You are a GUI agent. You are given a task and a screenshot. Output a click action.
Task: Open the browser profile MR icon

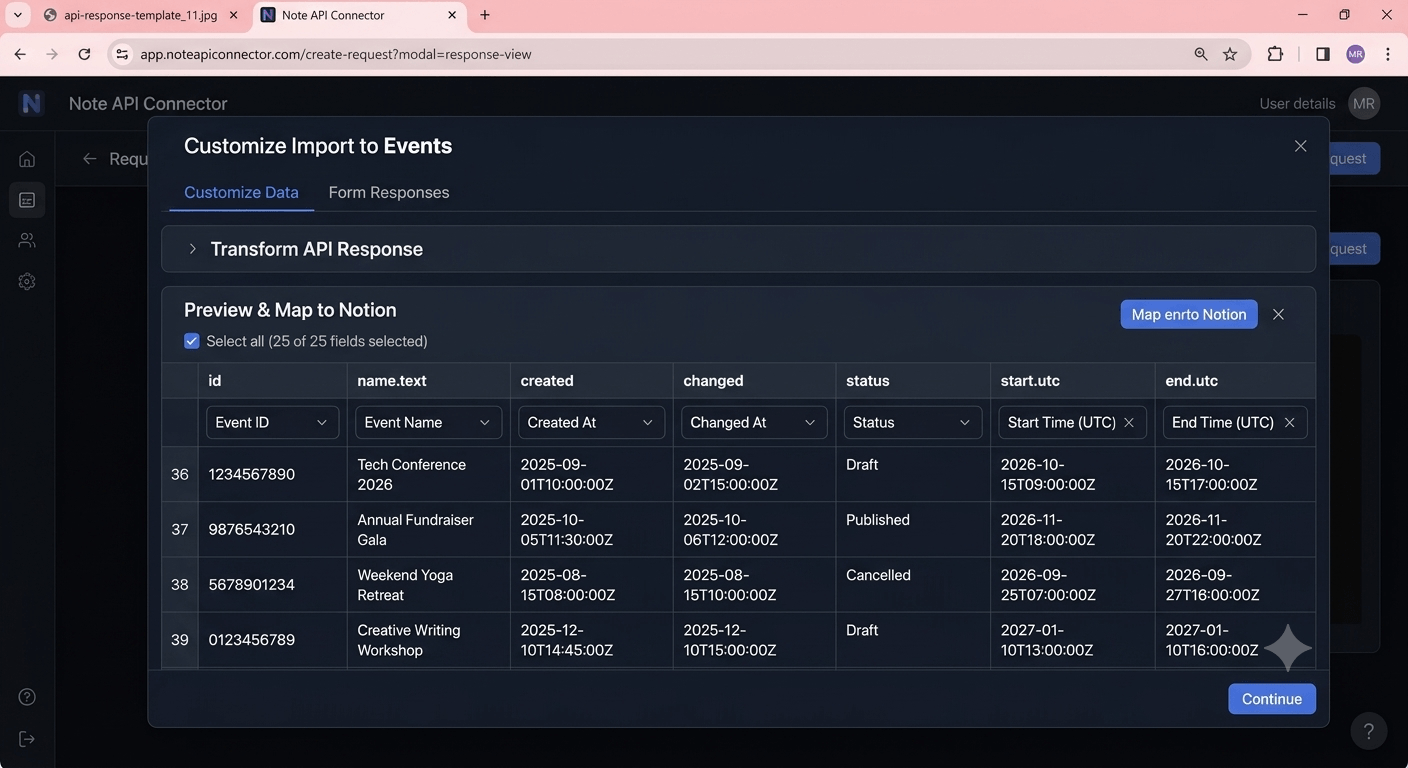1356,54
